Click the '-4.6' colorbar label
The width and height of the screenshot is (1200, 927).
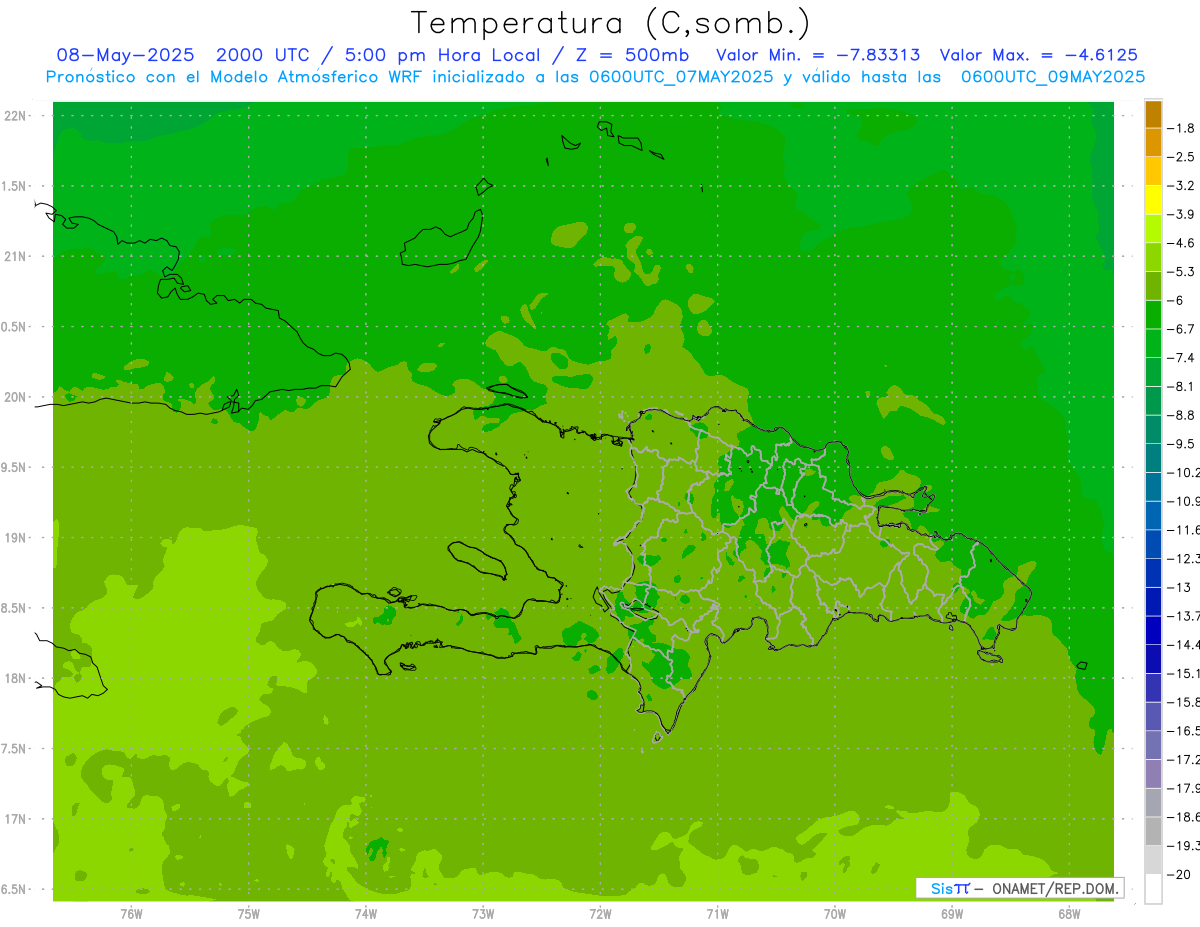pos(1181,243)
